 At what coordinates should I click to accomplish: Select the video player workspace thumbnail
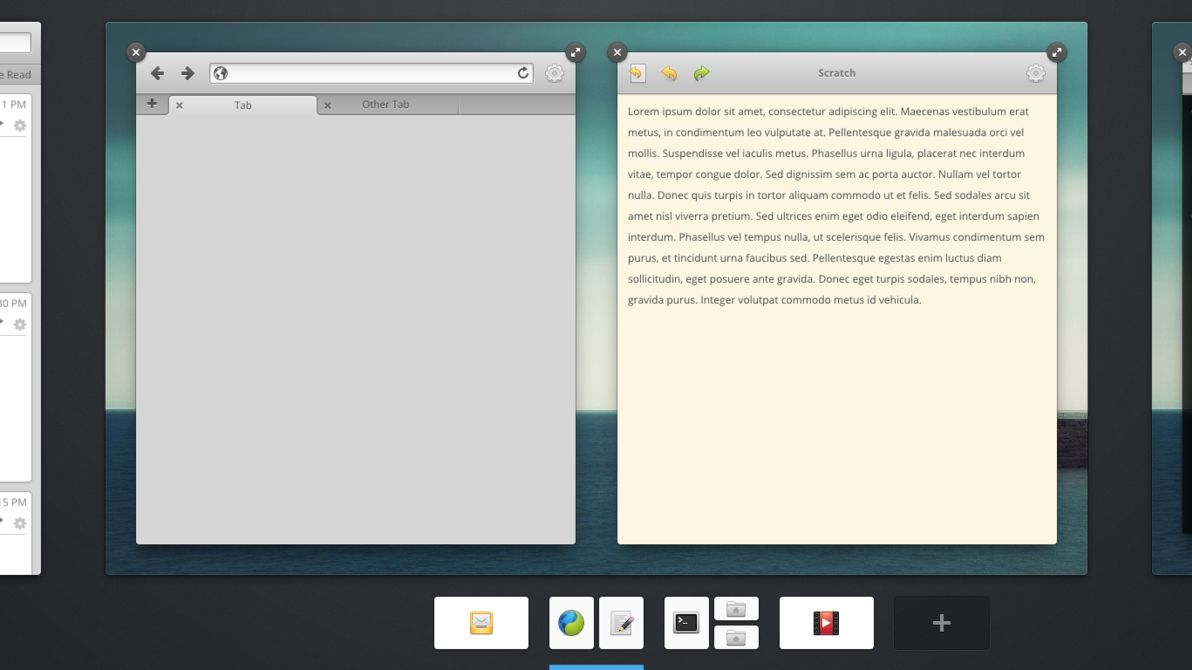[x=826, y=623]
